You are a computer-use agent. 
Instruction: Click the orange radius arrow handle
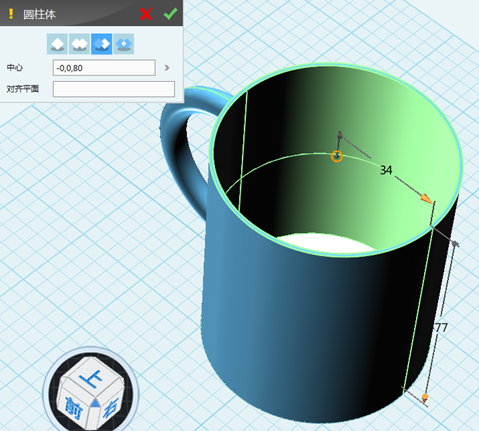tap(426, 199)
